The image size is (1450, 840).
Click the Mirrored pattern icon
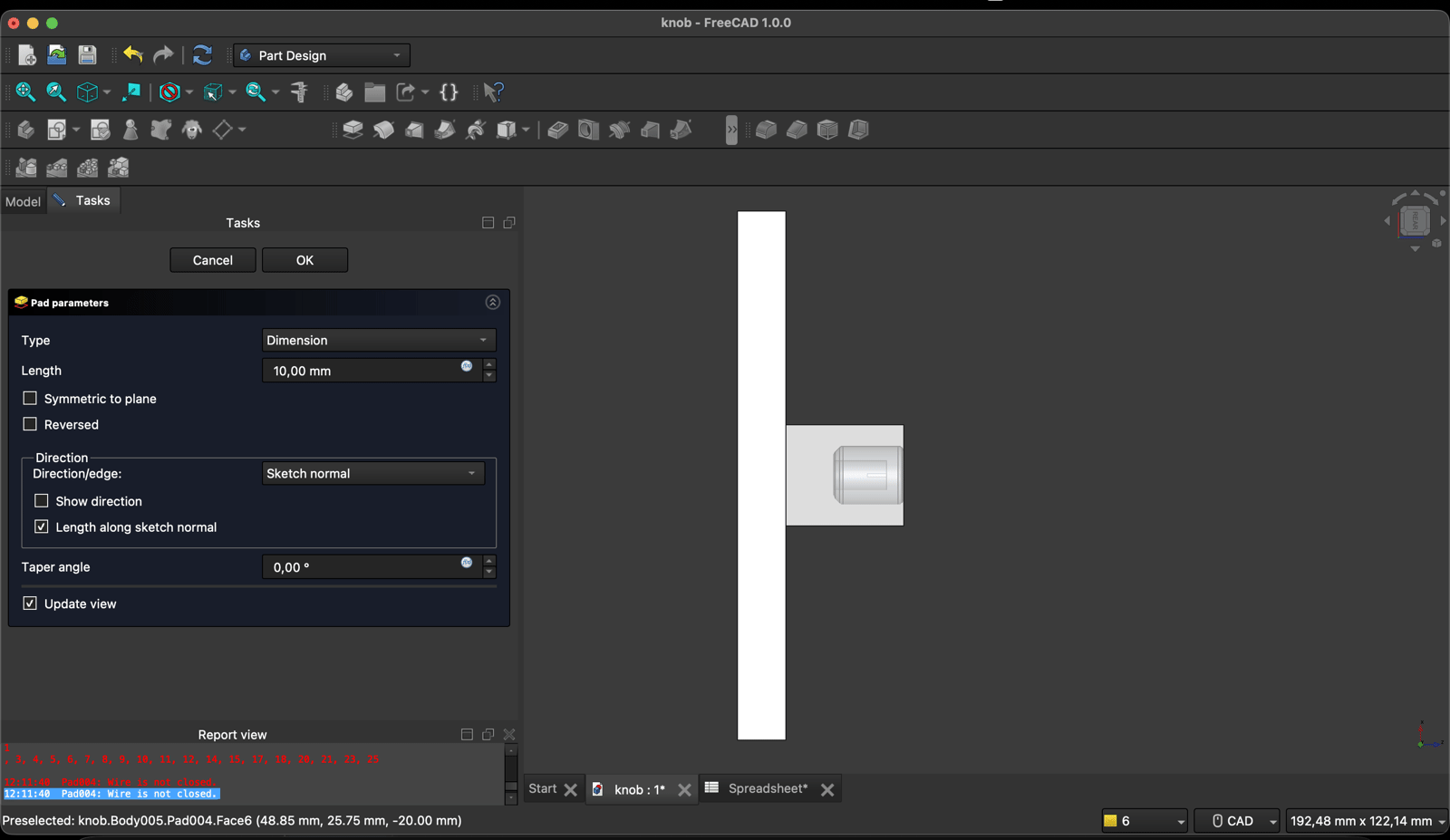point(26,168)
